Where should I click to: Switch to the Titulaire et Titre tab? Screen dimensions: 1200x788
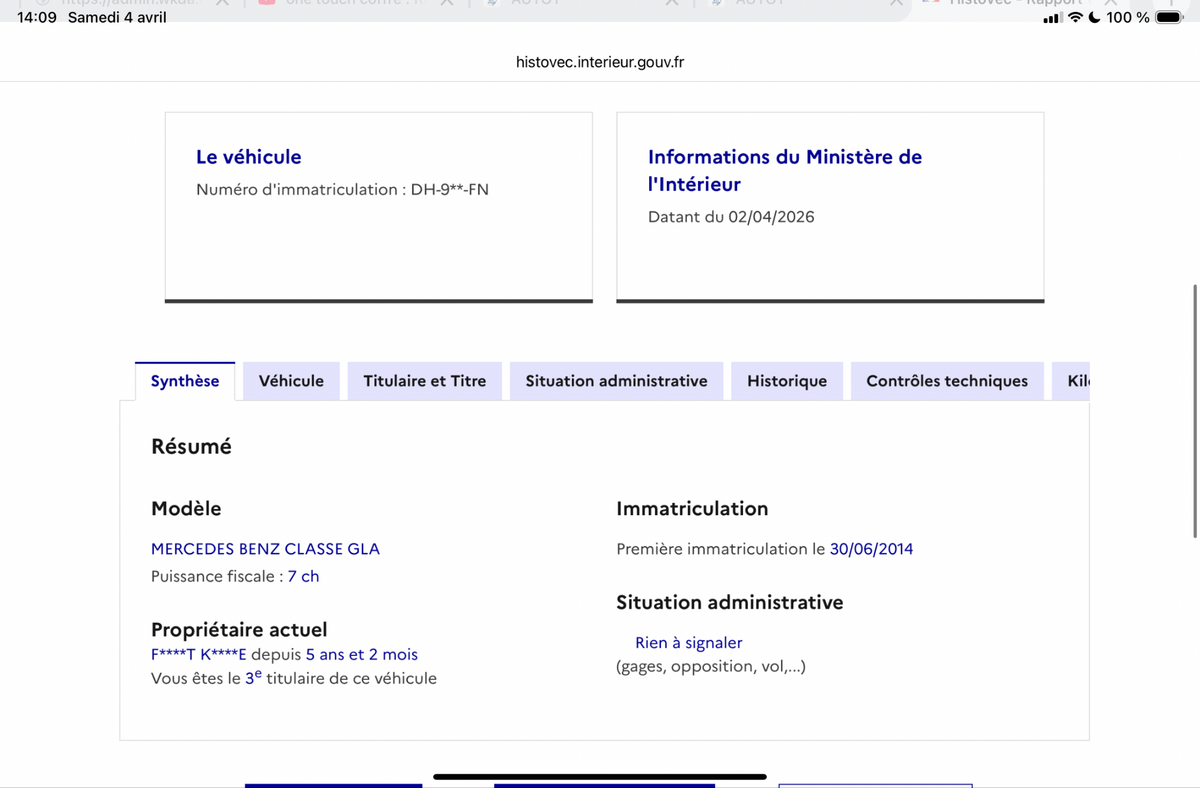point(425,381)
